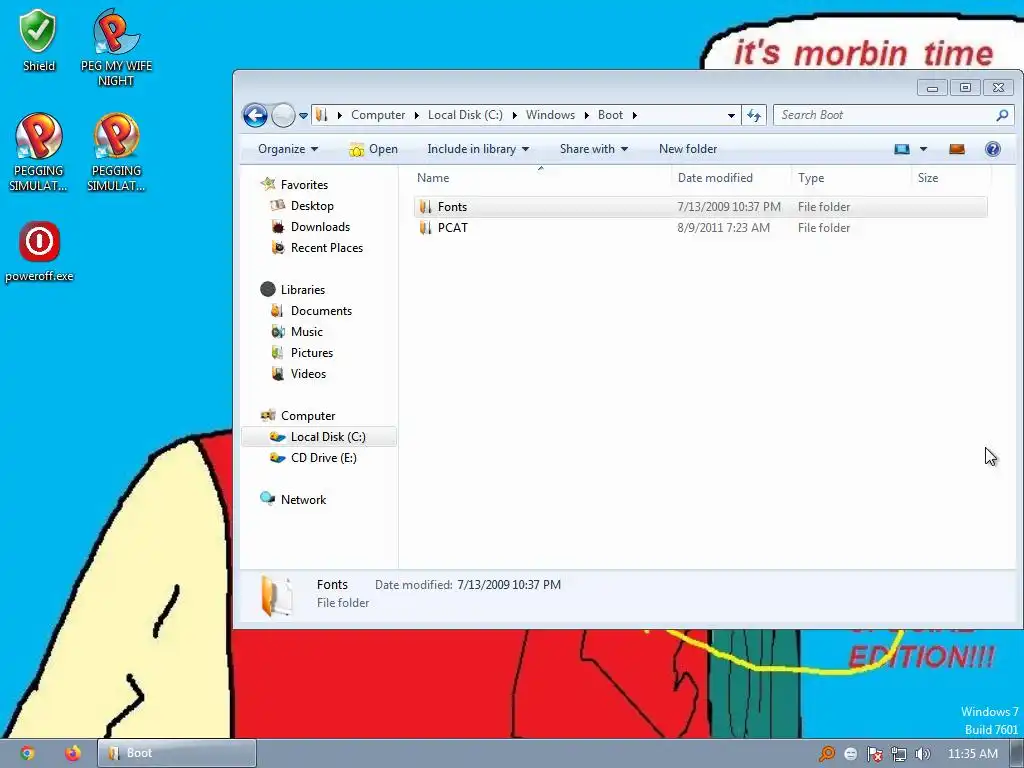Click the Windows breadcrumb in address bar
Image resolution: width=1024 pixels, height=768 pixels.
tap(550, 115)
